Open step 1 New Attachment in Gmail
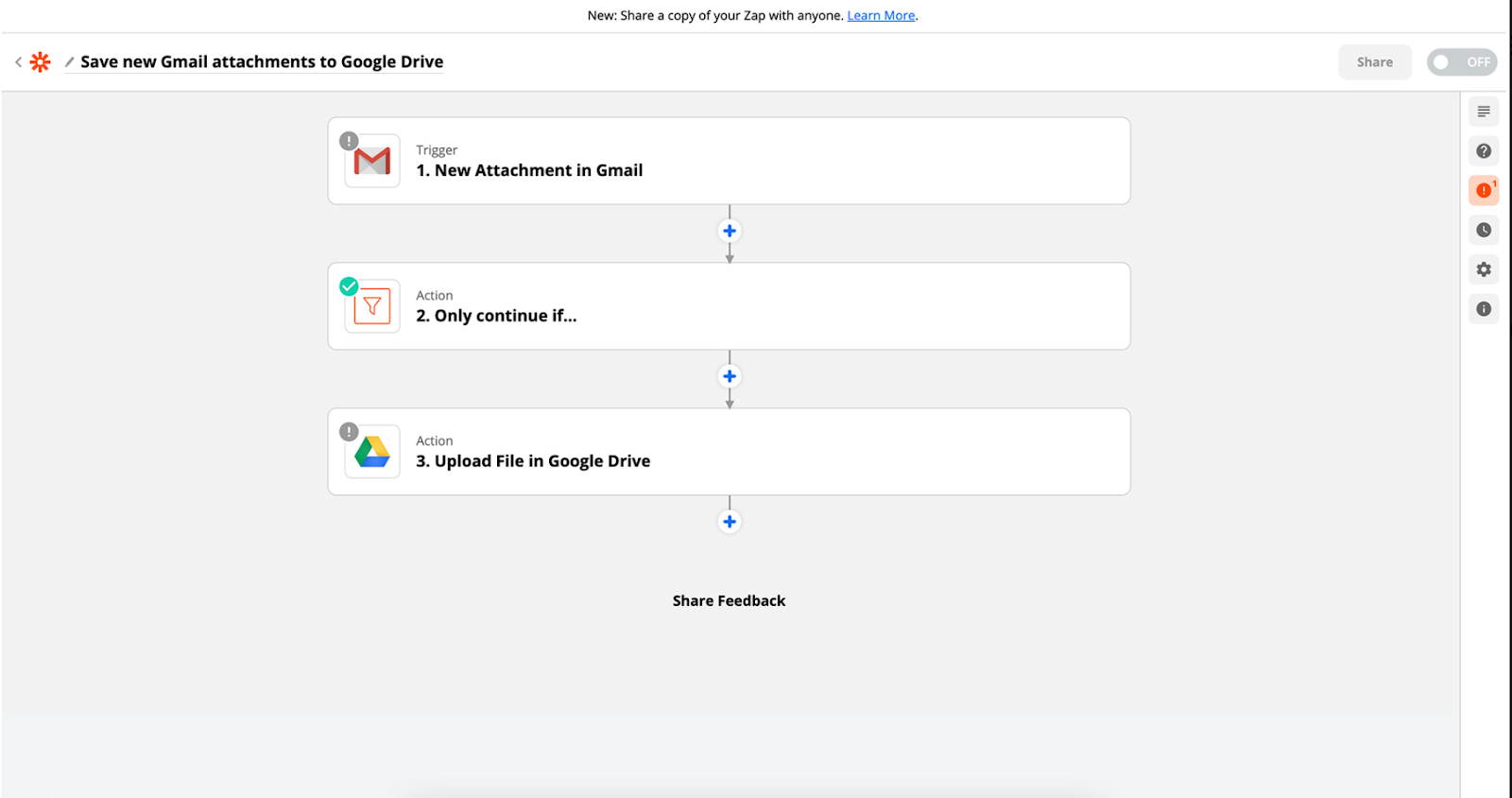1512x798 pixels. [729, 161]
